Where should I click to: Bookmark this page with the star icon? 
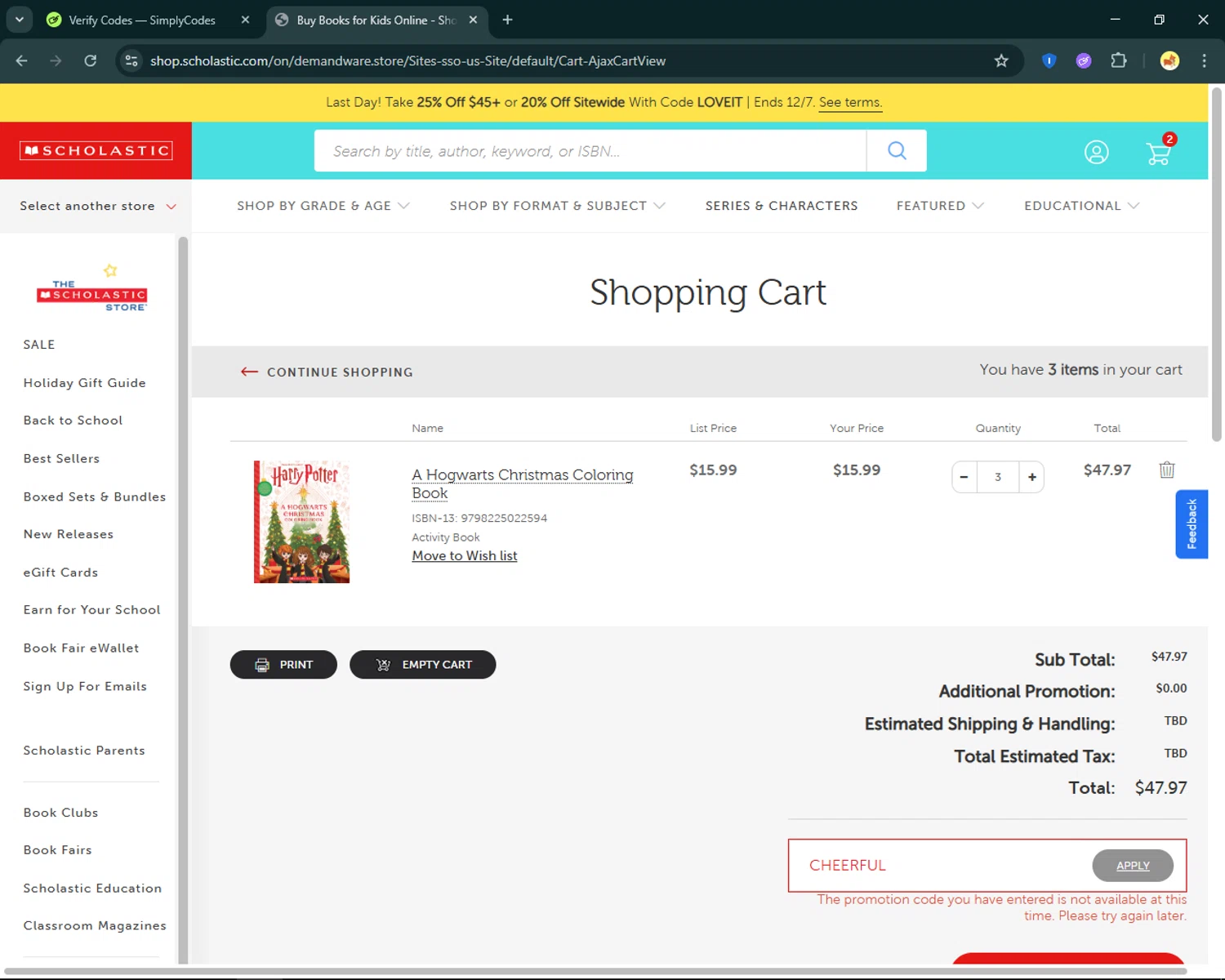pos(1001,60)
